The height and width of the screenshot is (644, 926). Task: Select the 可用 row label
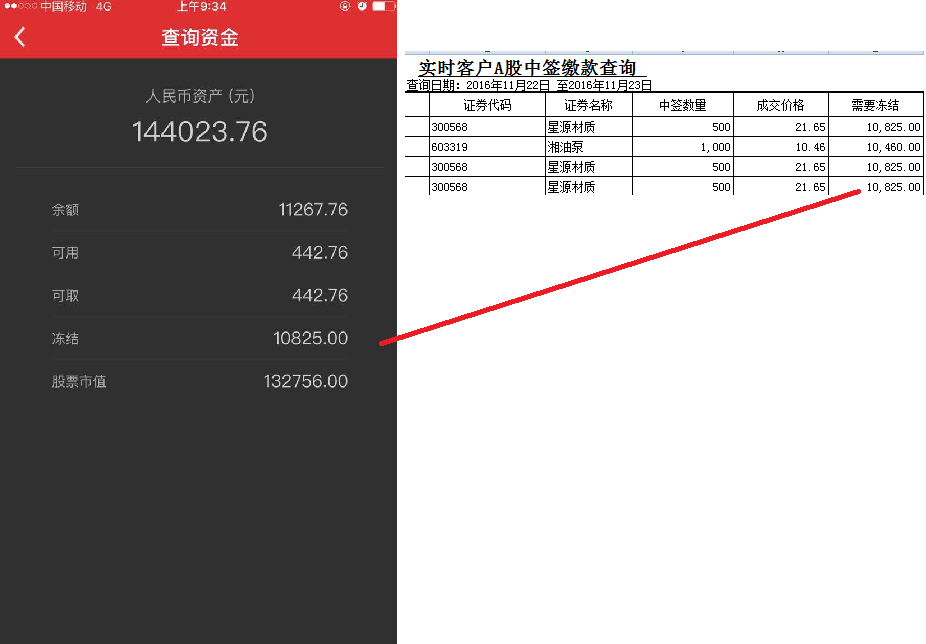tap(65, 253)
